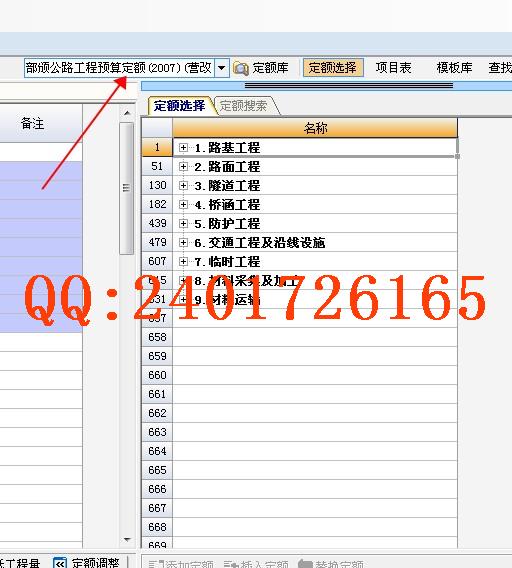
Task: Click the scrollbar up arrow
Action: point(127,113)
